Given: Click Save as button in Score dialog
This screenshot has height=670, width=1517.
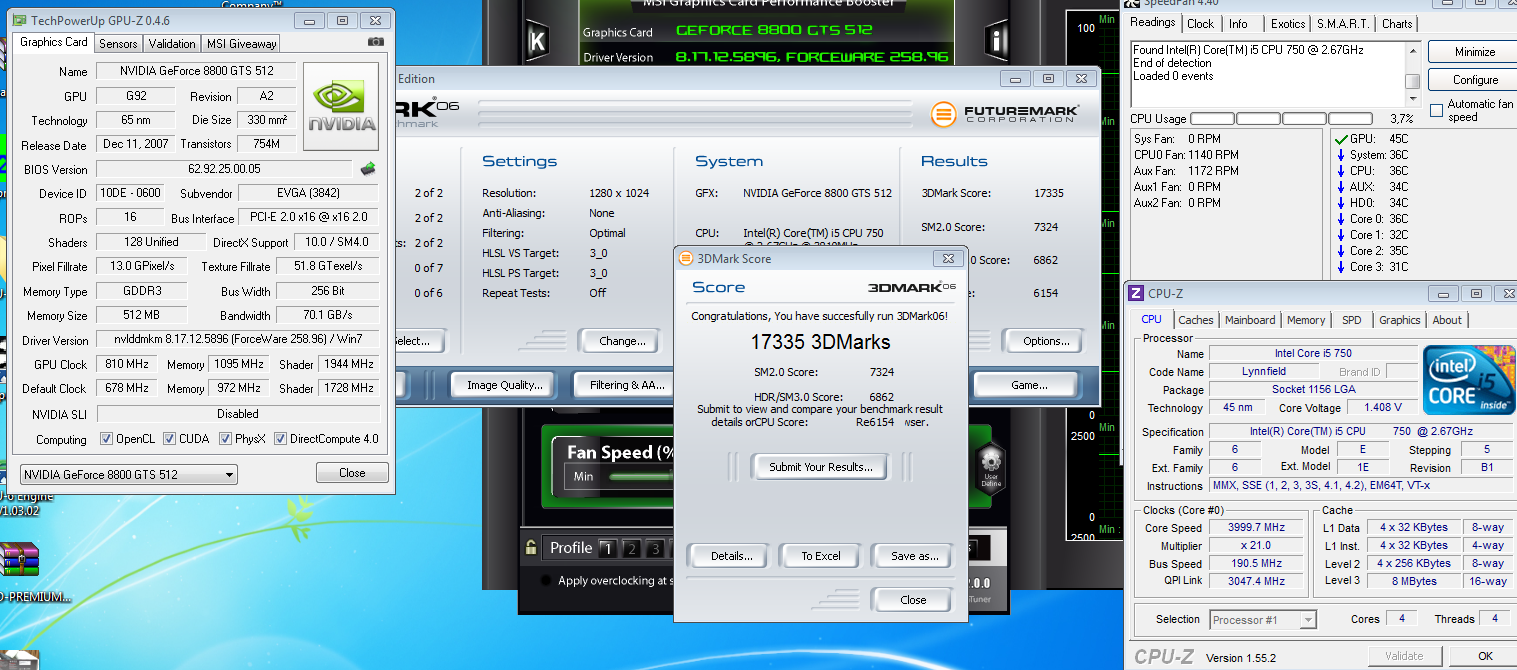Looking at the screenshot, I should tap(914, 556).
